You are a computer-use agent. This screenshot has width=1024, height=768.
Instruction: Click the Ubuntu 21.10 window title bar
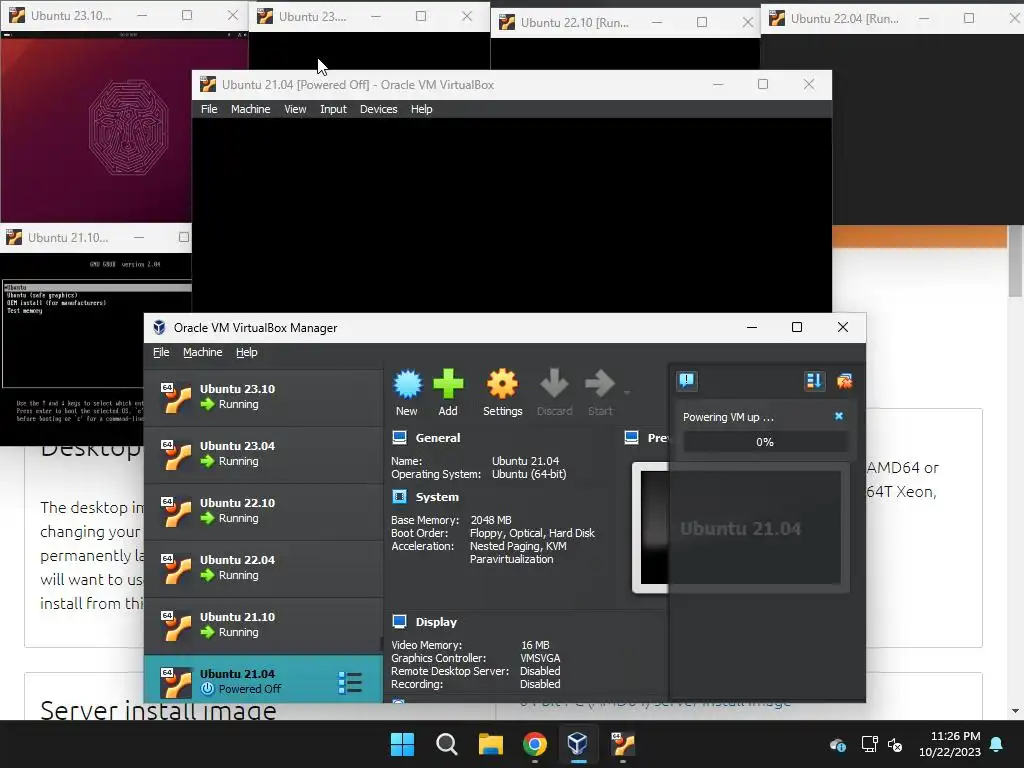tap(97, 238)
